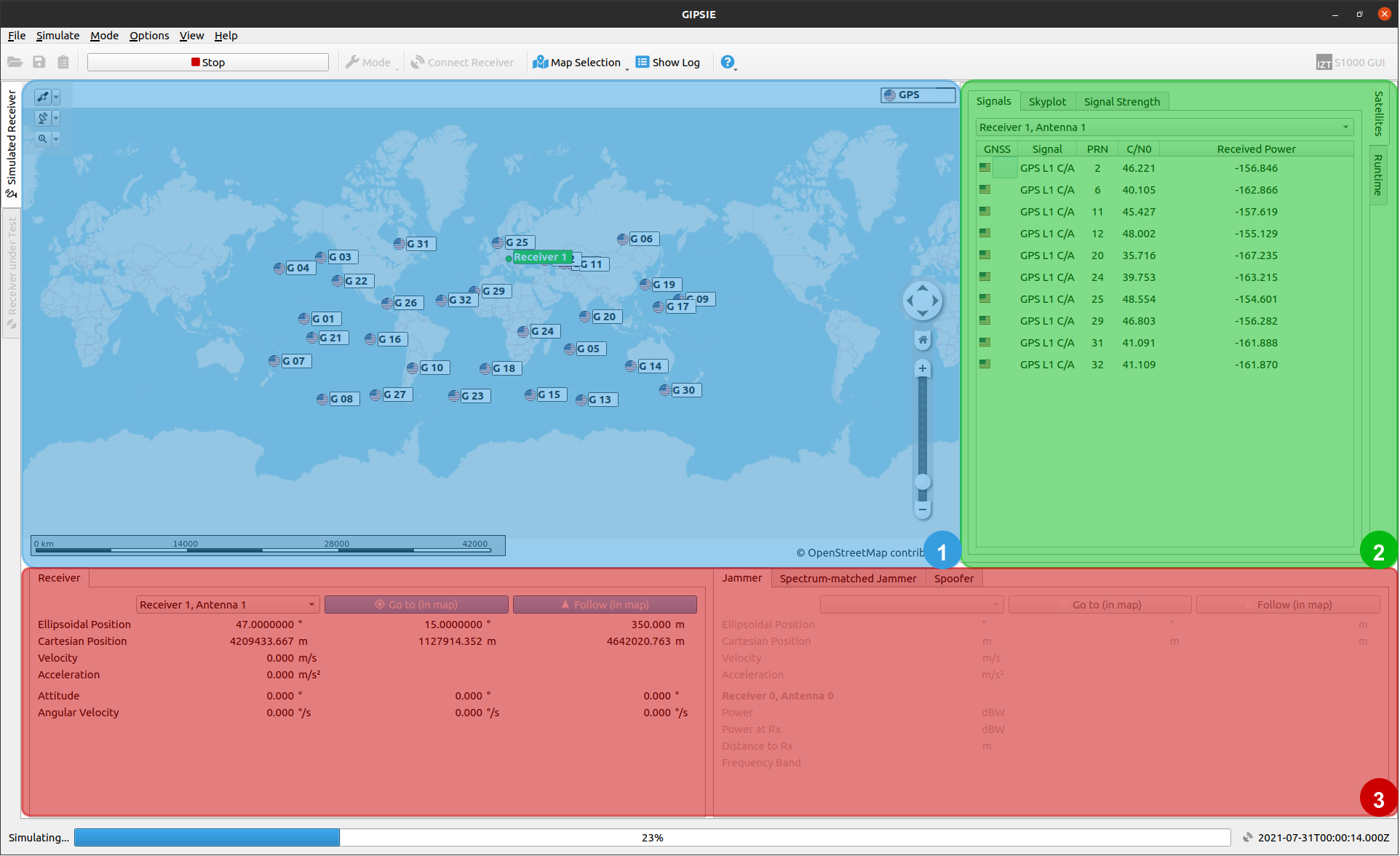Click the satellite tool icon on map
This screenshot has width=1400, height=856.
[x=43, y=97]
